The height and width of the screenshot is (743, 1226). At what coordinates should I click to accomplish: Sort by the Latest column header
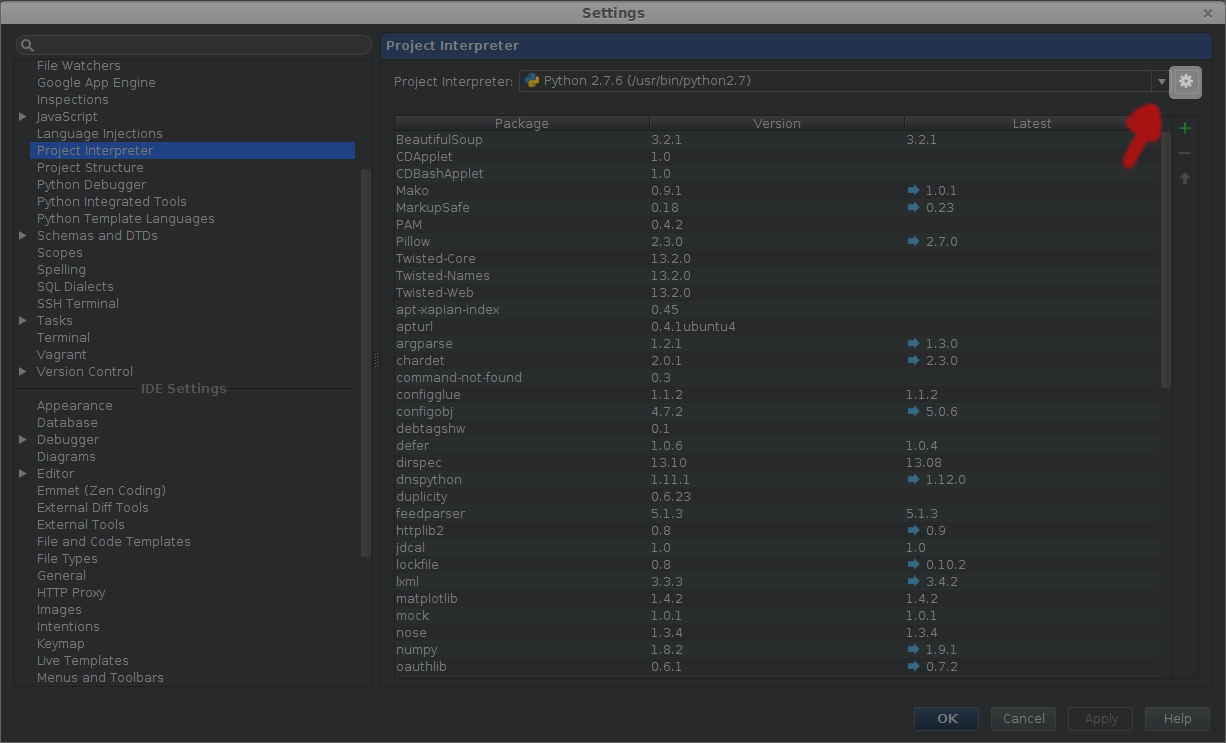click(1032, 124)
